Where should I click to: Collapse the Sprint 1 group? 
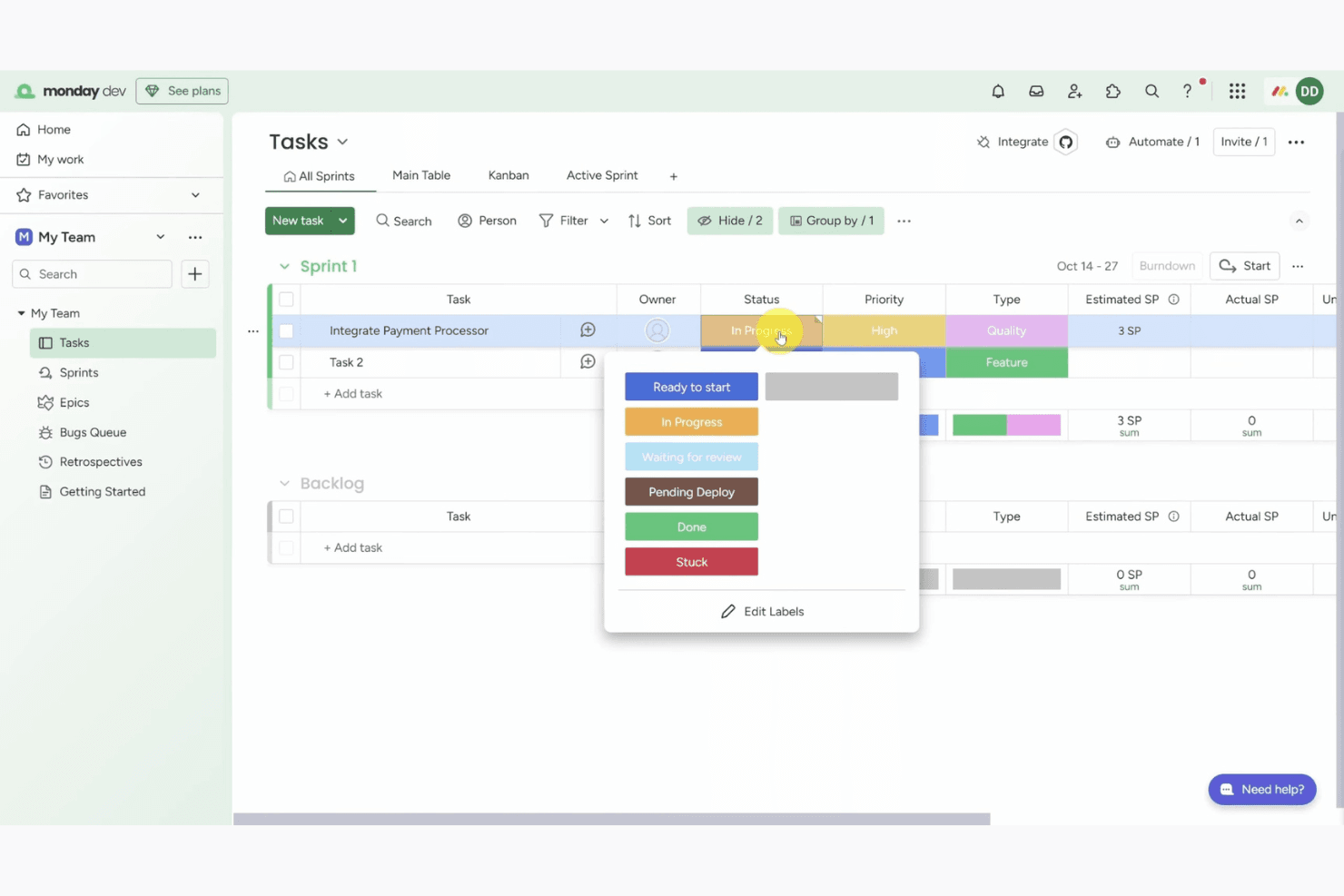tap(284, 266)
